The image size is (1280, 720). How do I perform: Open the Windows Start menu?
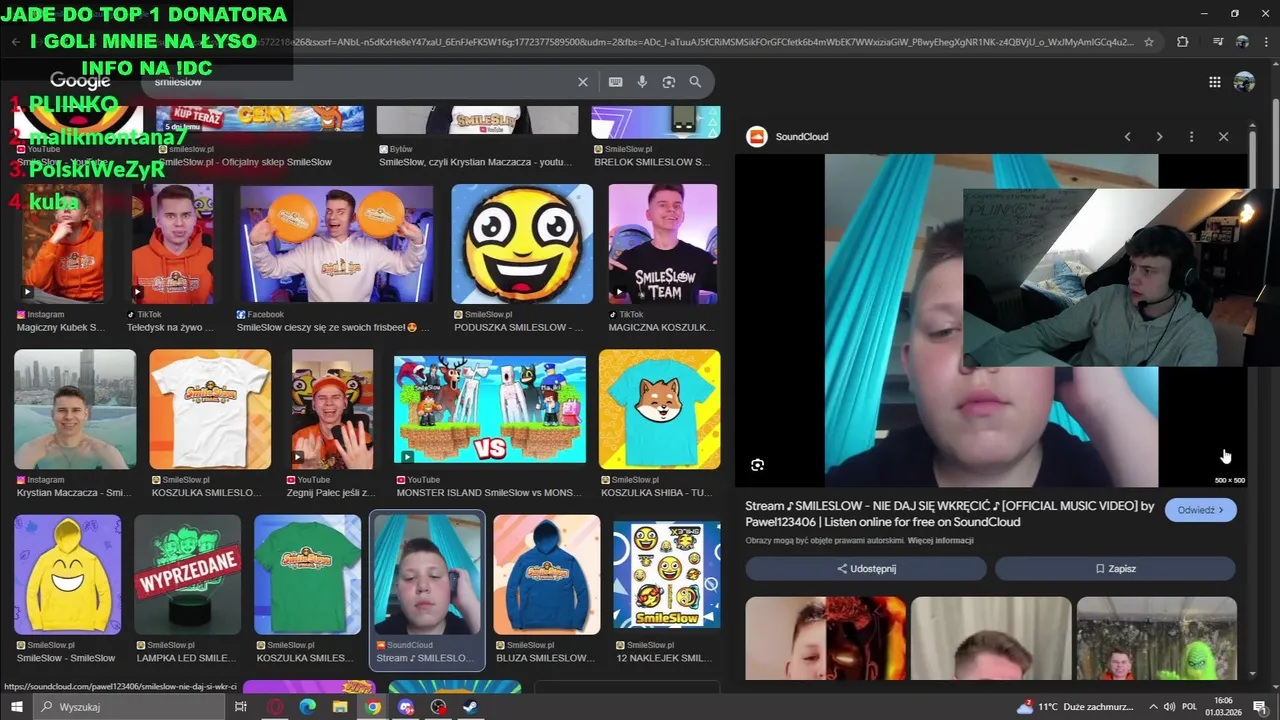click(16, 707)
